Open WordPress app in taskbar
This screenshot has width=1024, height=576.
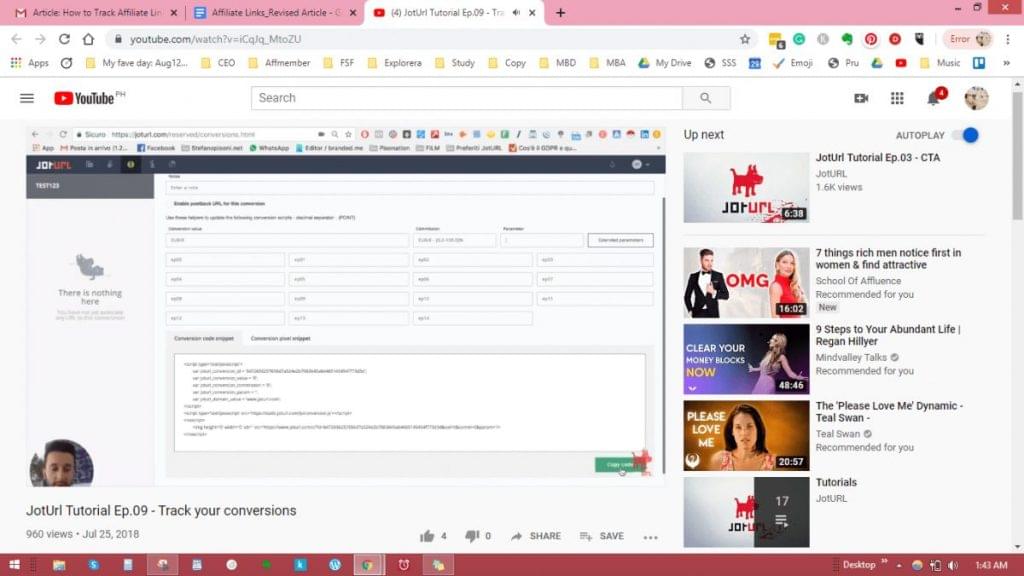tap(335, 565)
